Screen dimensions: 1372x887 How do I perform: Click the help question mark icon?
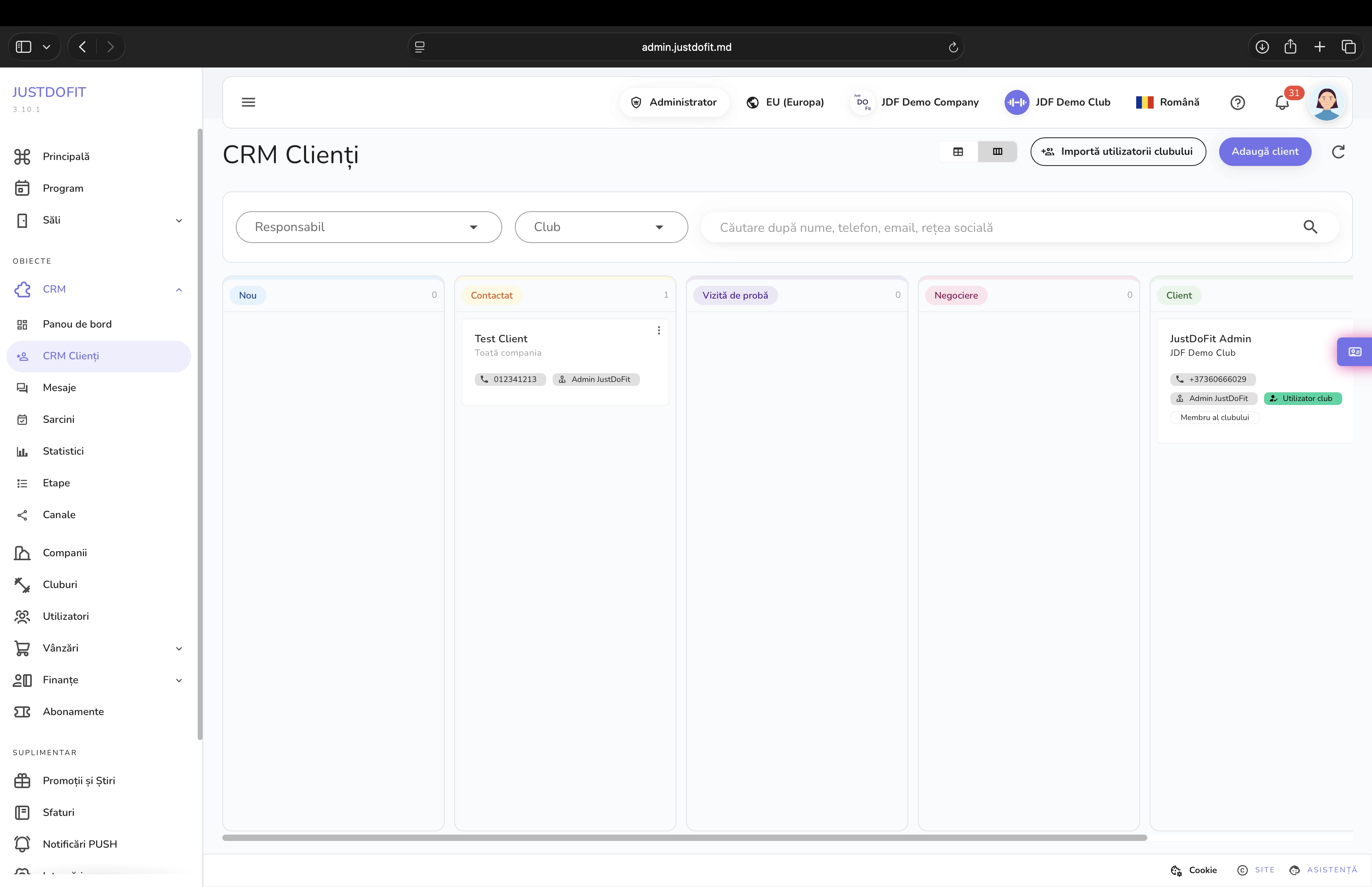tap(1237, 102)
